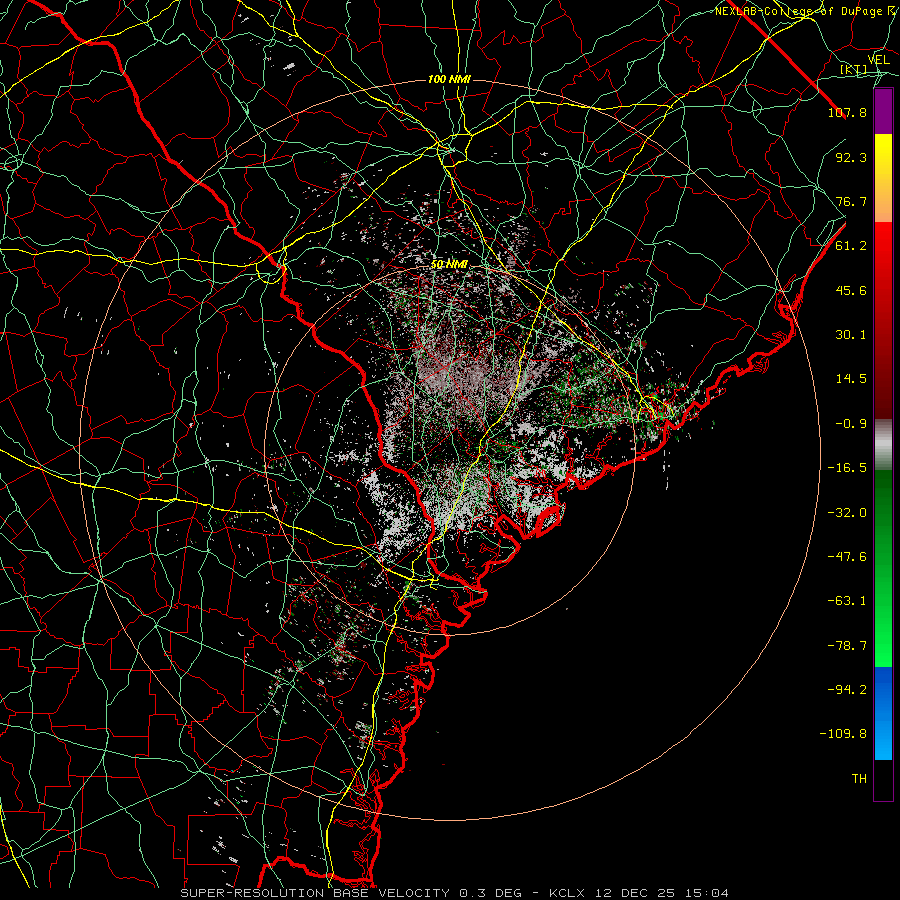This screenshot has height=900, width=900.
Task: Click the VEL legend title
Action: pos(879,60)
